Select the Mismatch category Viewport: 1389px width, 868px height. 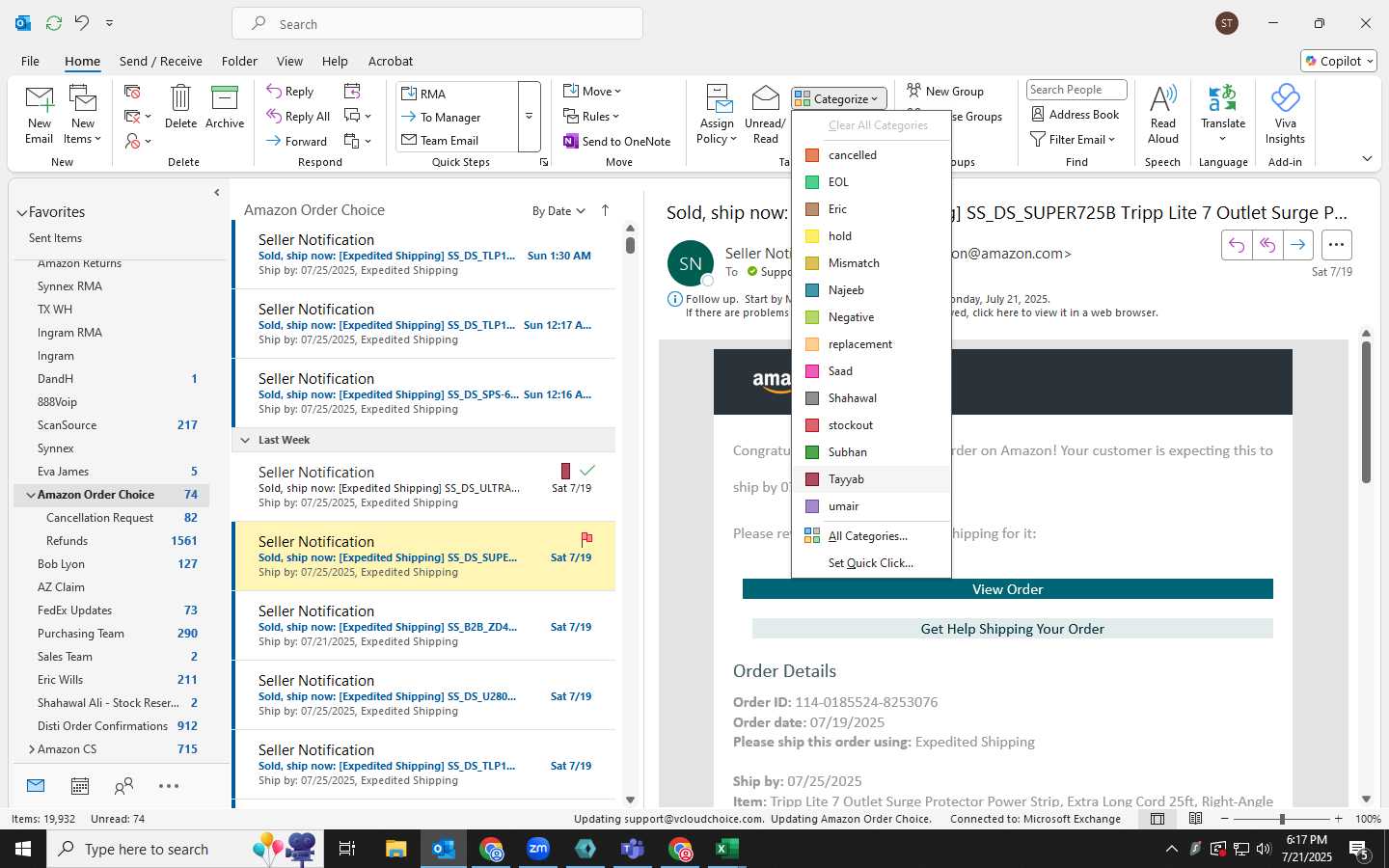tap(871, 263)
